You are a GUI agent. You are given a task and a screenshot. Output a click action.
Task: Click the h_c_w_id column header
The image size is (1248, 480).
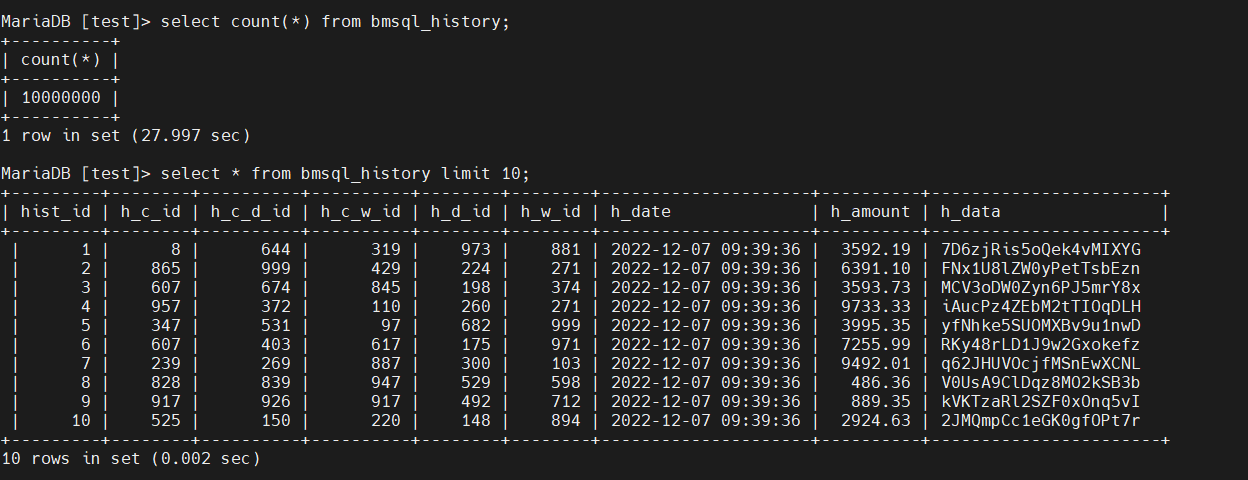(360, 212)
